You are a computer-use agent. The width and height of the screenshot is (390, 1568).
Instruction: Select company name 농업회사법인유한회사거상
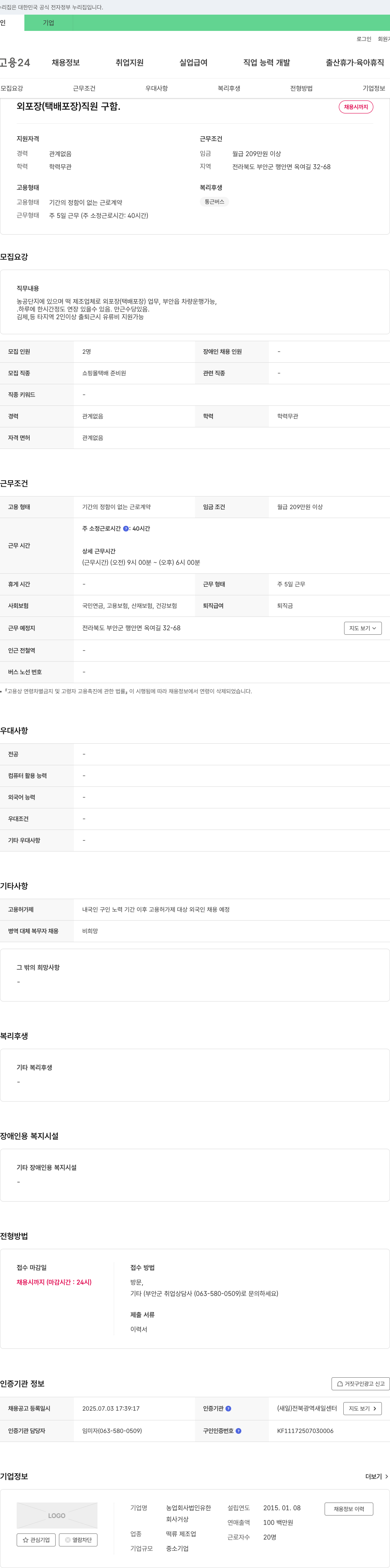pyautogui.click(x=188, y=1514)
